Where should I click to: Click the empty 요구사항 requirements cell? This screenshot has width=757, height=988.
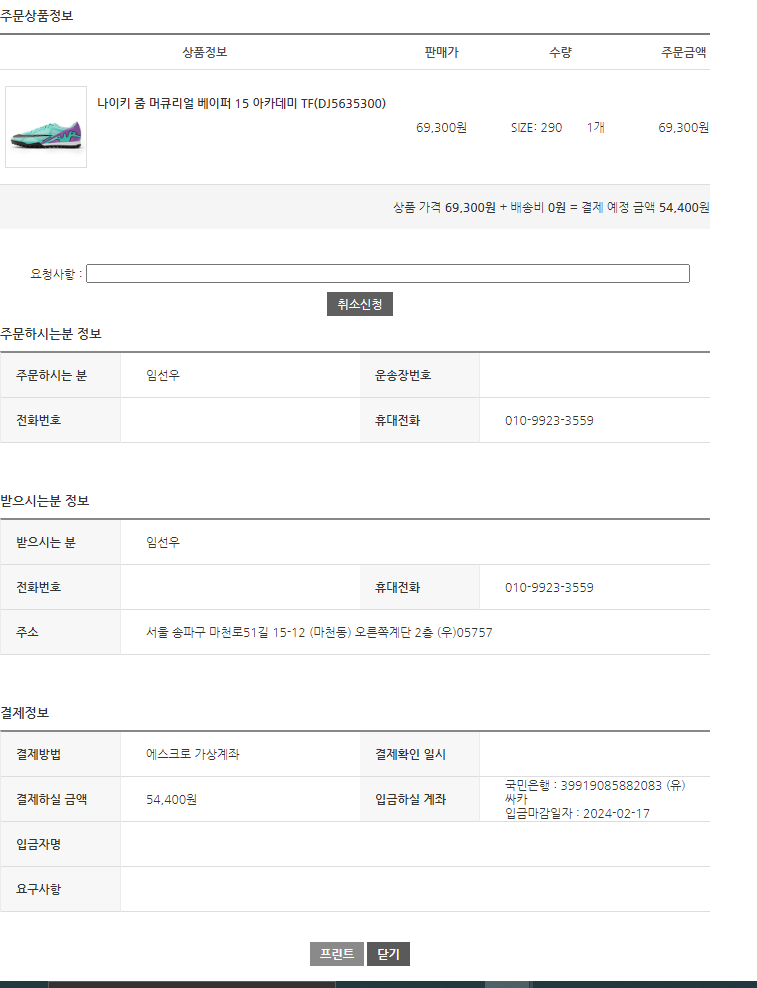415,889
